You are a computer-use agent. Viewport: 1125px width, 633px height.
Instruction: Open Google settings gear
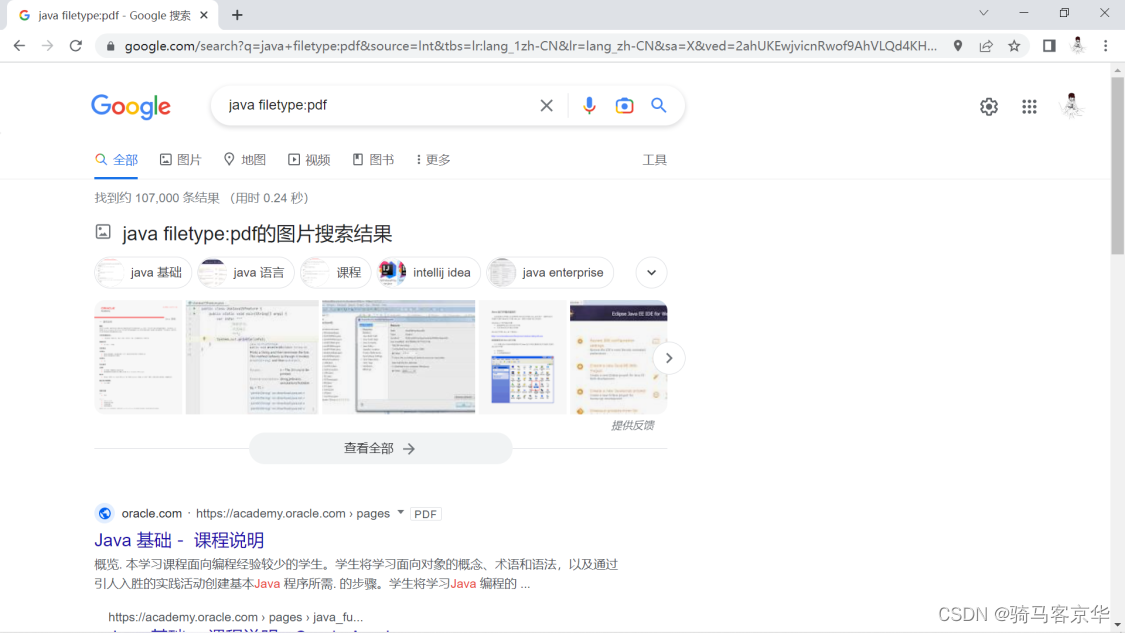coord(989,106)
